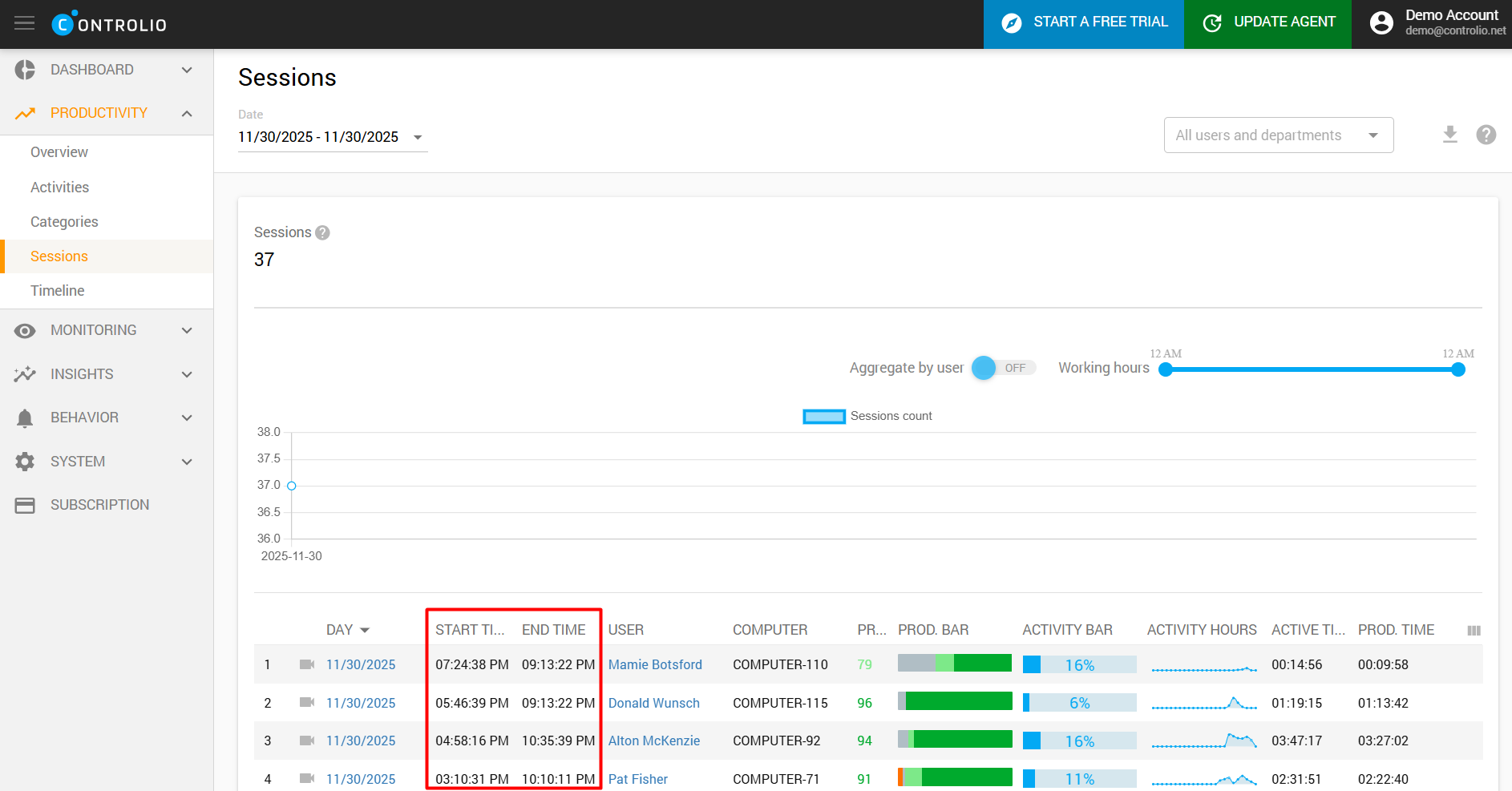The image size is (1512, 791).
Task: Open the Activities menu item
Action: tap(59, 187)
